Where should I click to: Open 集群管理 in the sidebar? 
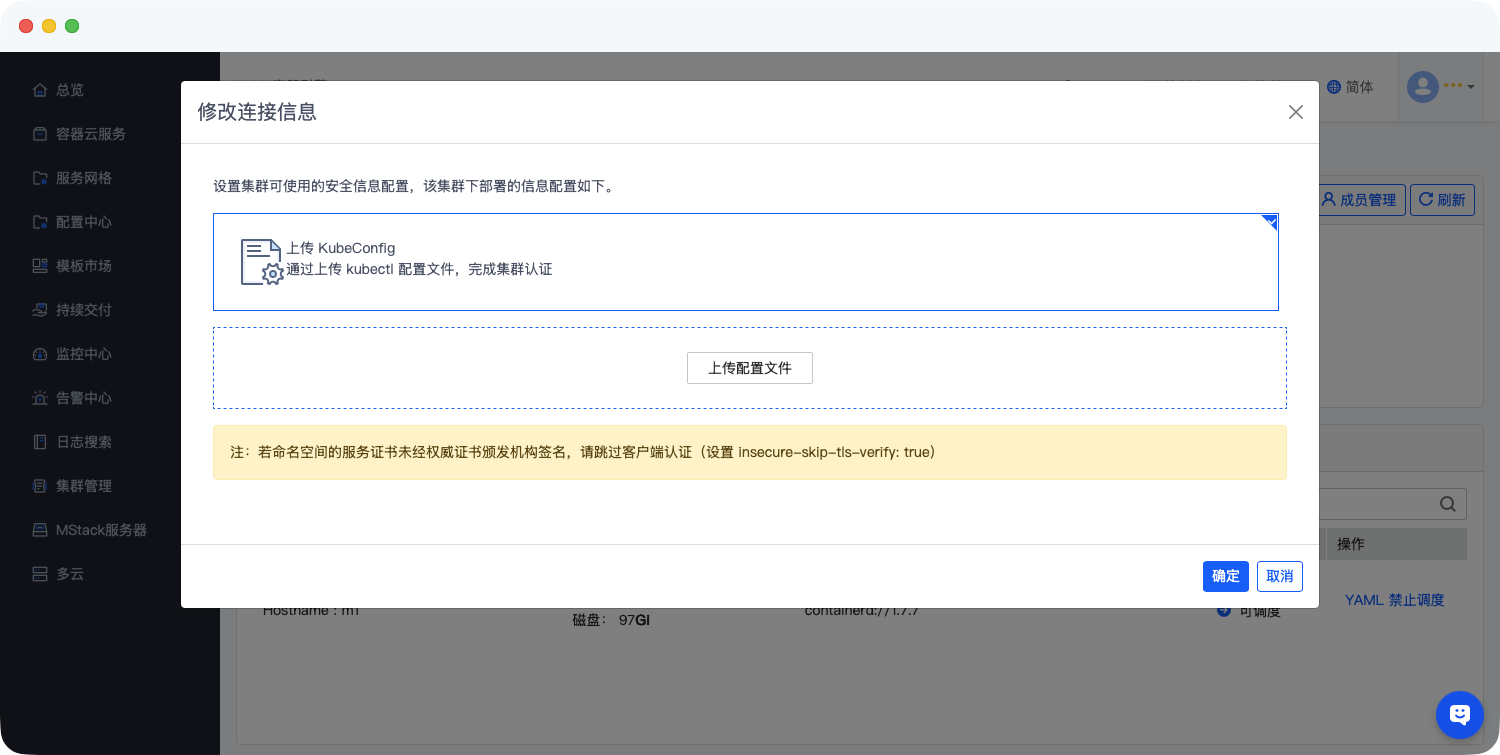tap(83, 486)
